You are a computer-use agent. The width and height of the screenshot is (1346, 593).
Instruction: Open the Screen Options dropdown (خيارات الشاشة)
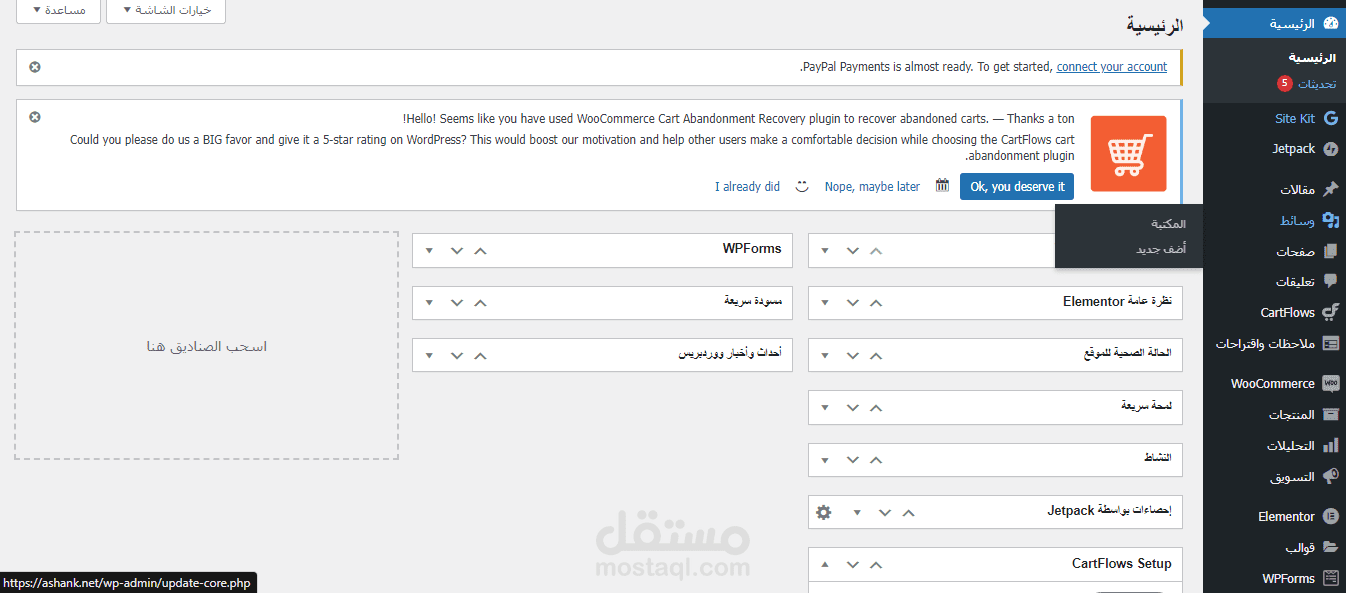(165, 10)
